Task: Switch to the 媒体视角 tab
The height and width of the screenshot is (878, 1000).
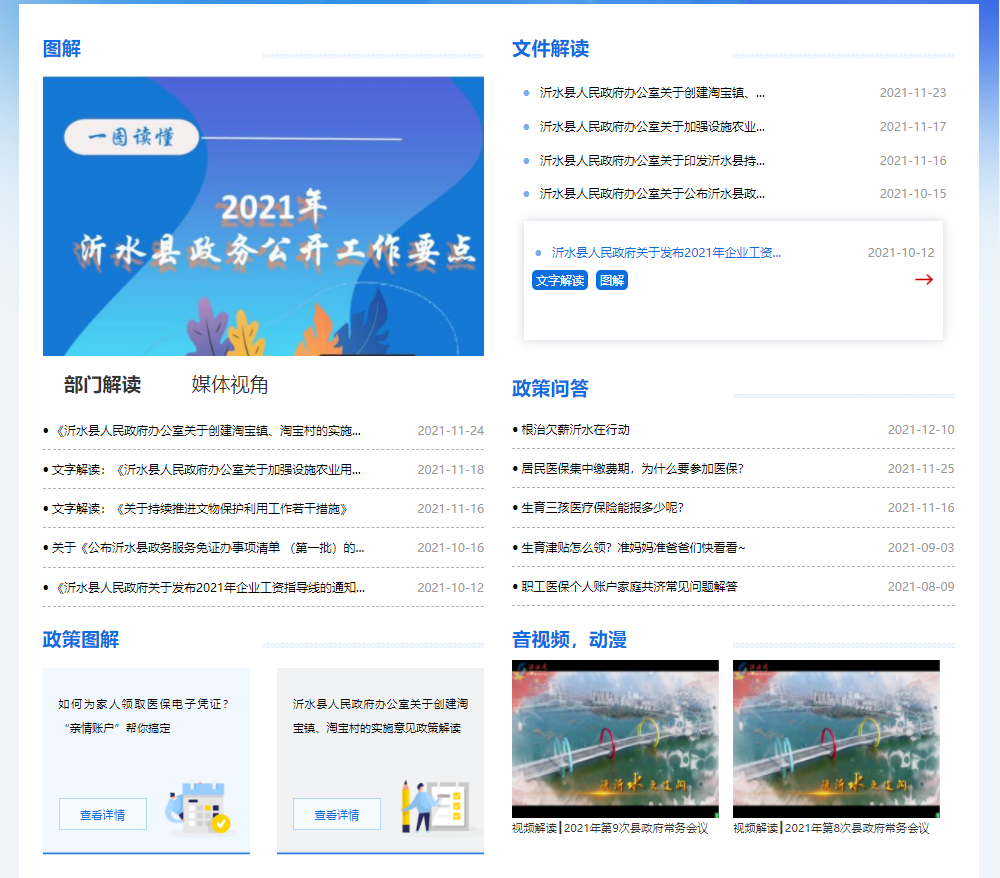Action: coord(230,385)
